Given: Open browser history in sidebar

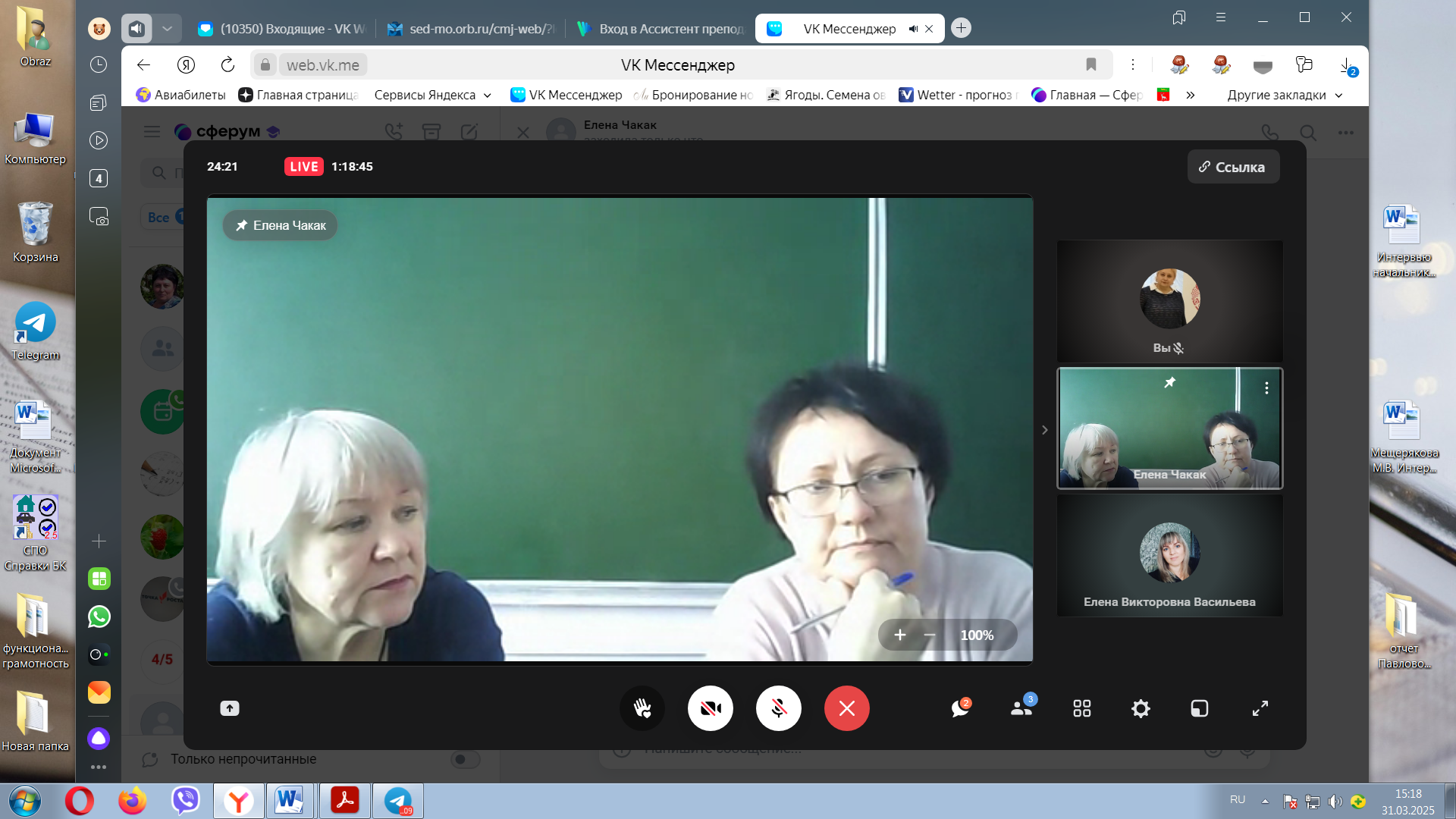Looking at the screenshot, I should click(99, 64).
